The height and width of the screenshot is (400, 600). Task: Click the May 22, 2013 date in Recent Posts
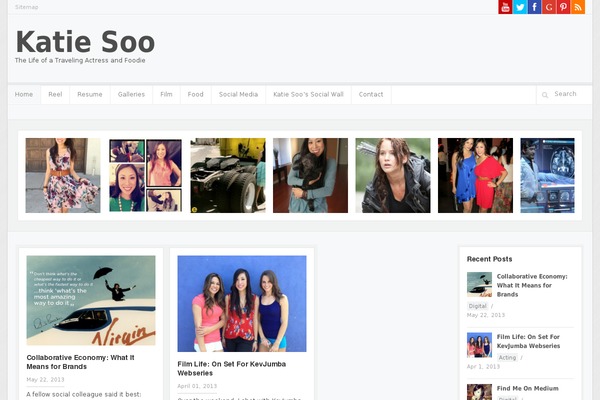[x=486, y=315]
